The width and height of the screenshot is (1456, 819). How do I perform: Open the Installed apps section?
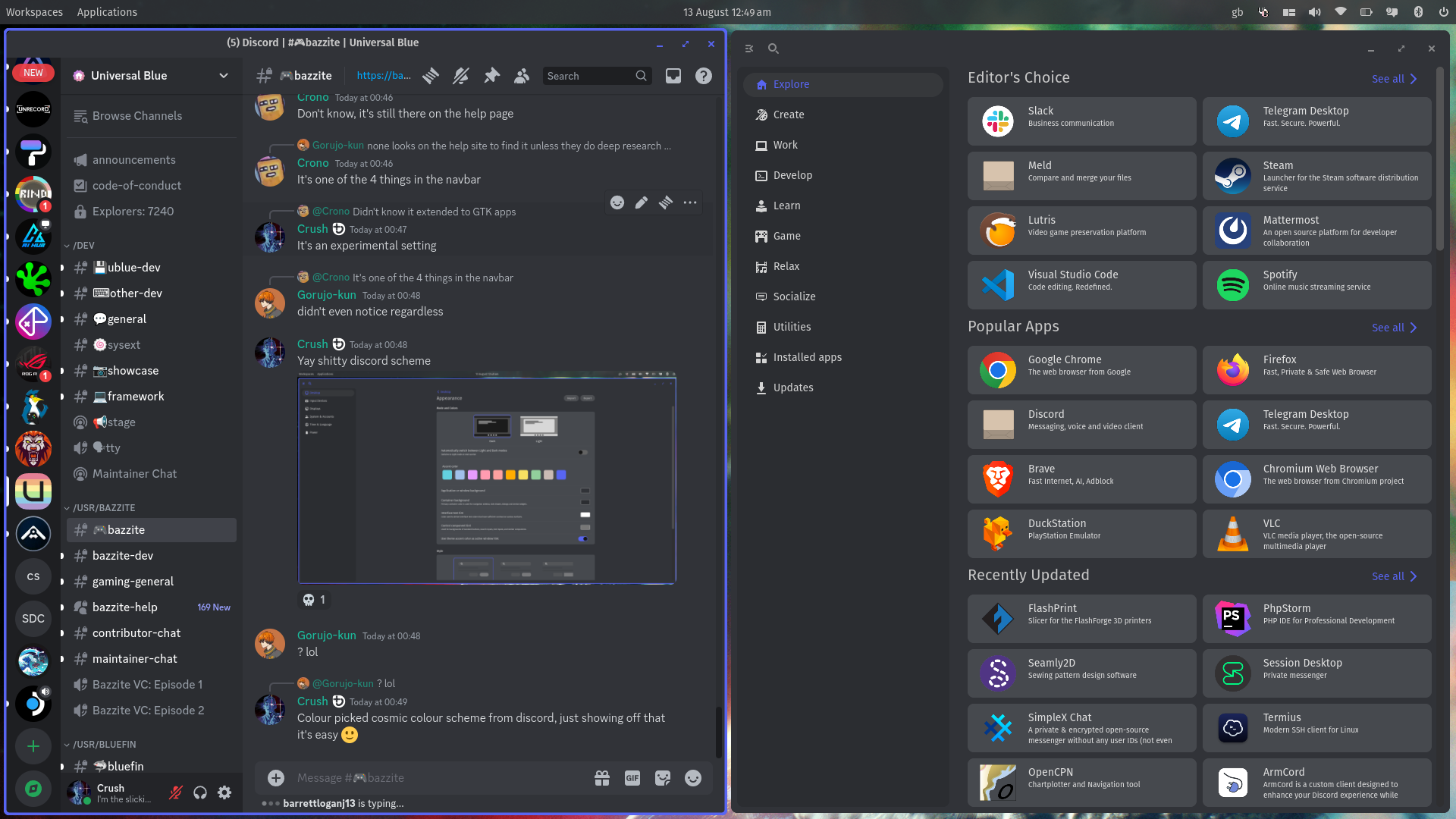tap(807, 357)
